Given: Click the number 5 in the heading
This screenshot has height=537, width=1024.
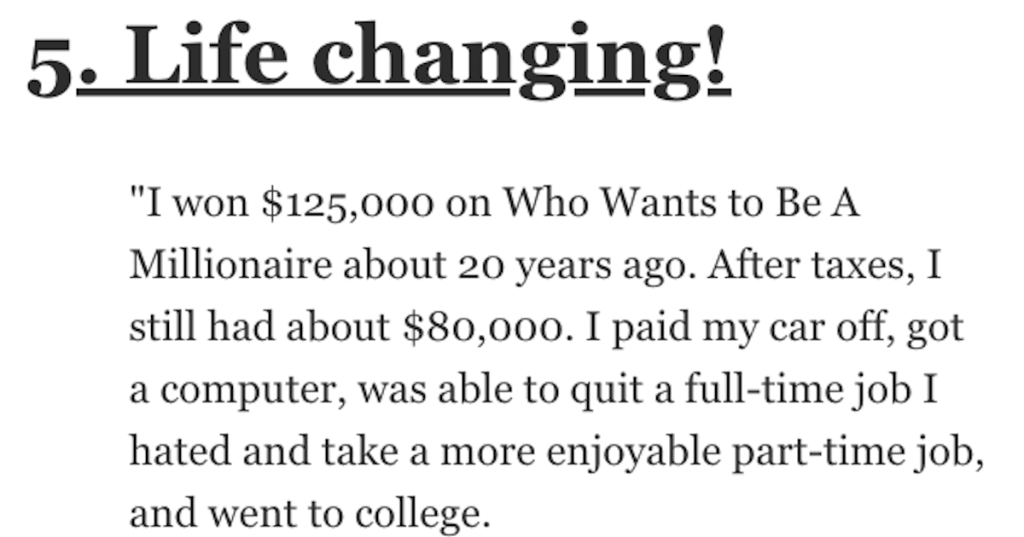Looking at the screenshot, I should point(50,66).
